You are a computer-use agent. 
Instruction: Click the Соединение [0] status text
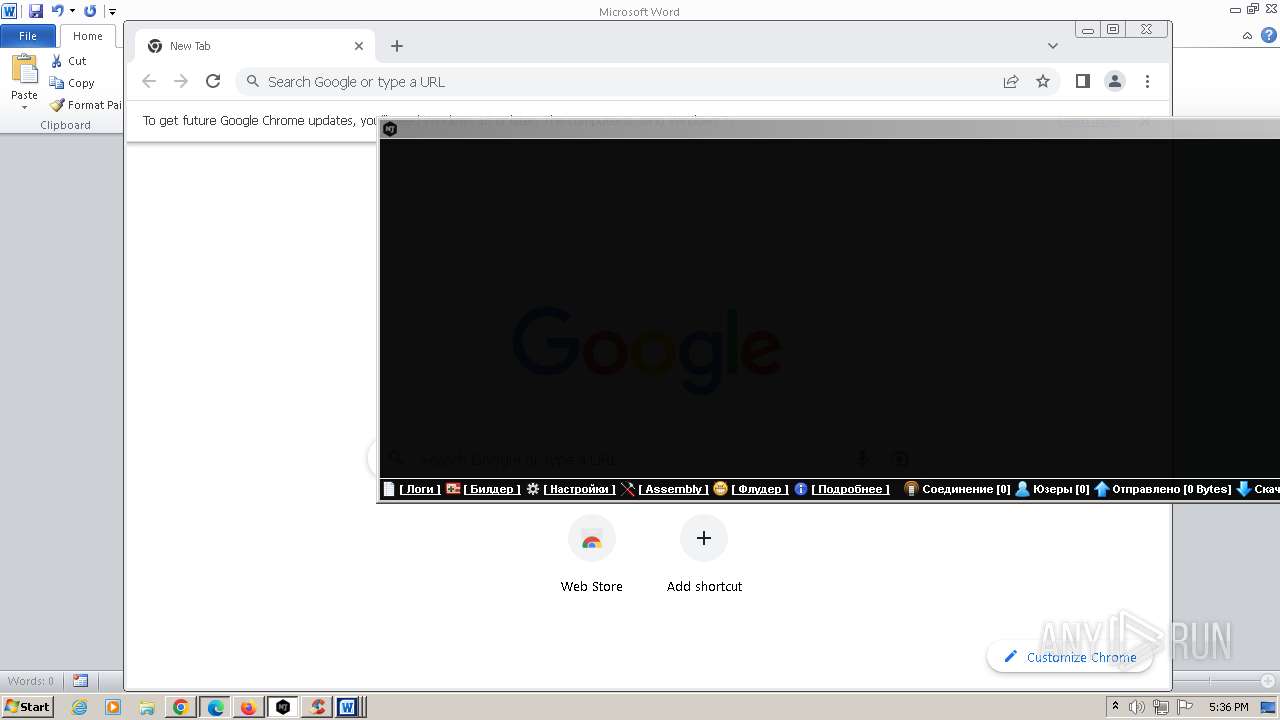(966, 489)
